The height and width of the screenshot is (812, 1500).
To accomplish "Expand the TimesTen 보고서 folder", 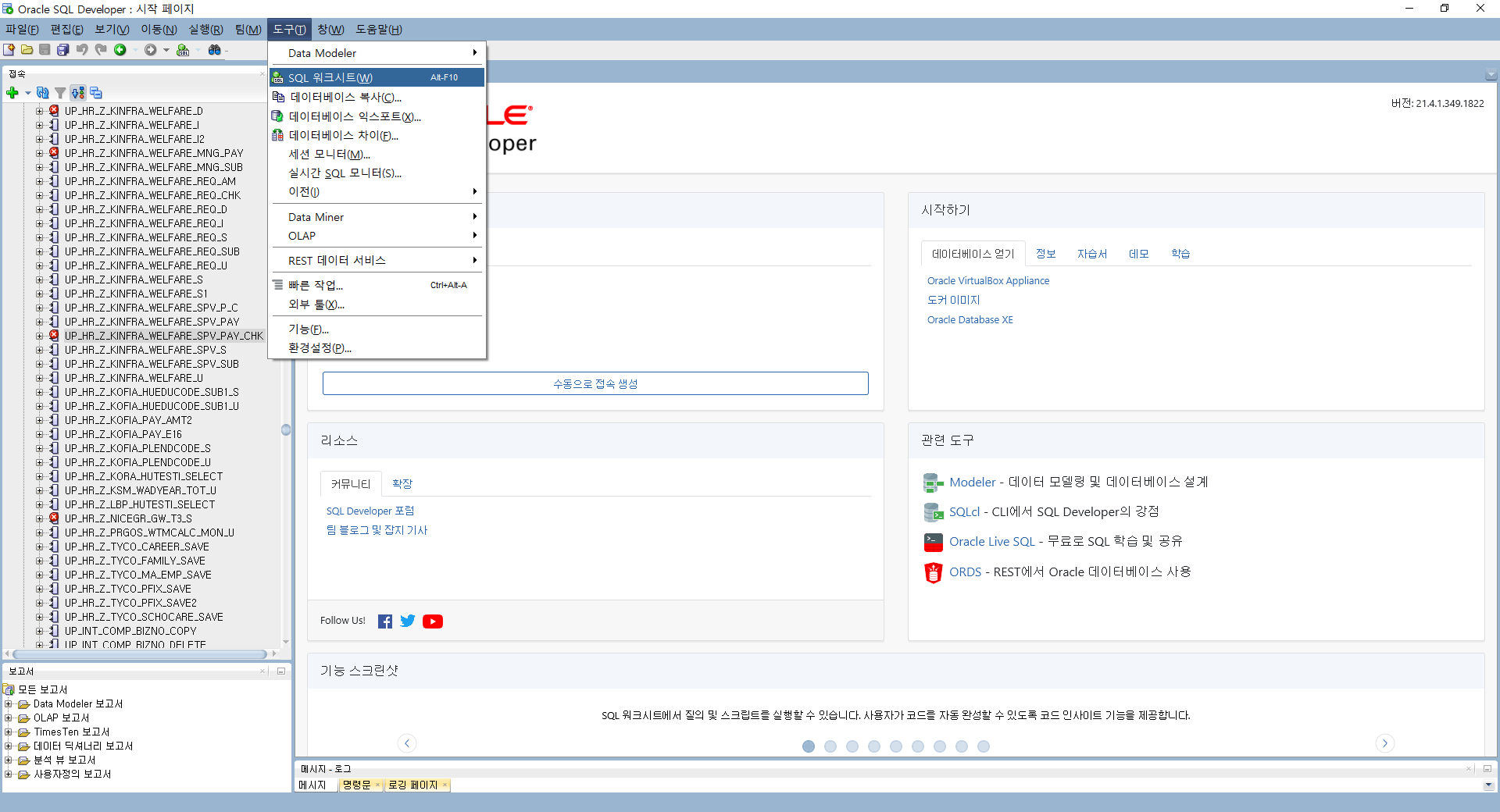I will tap(9, 732).
